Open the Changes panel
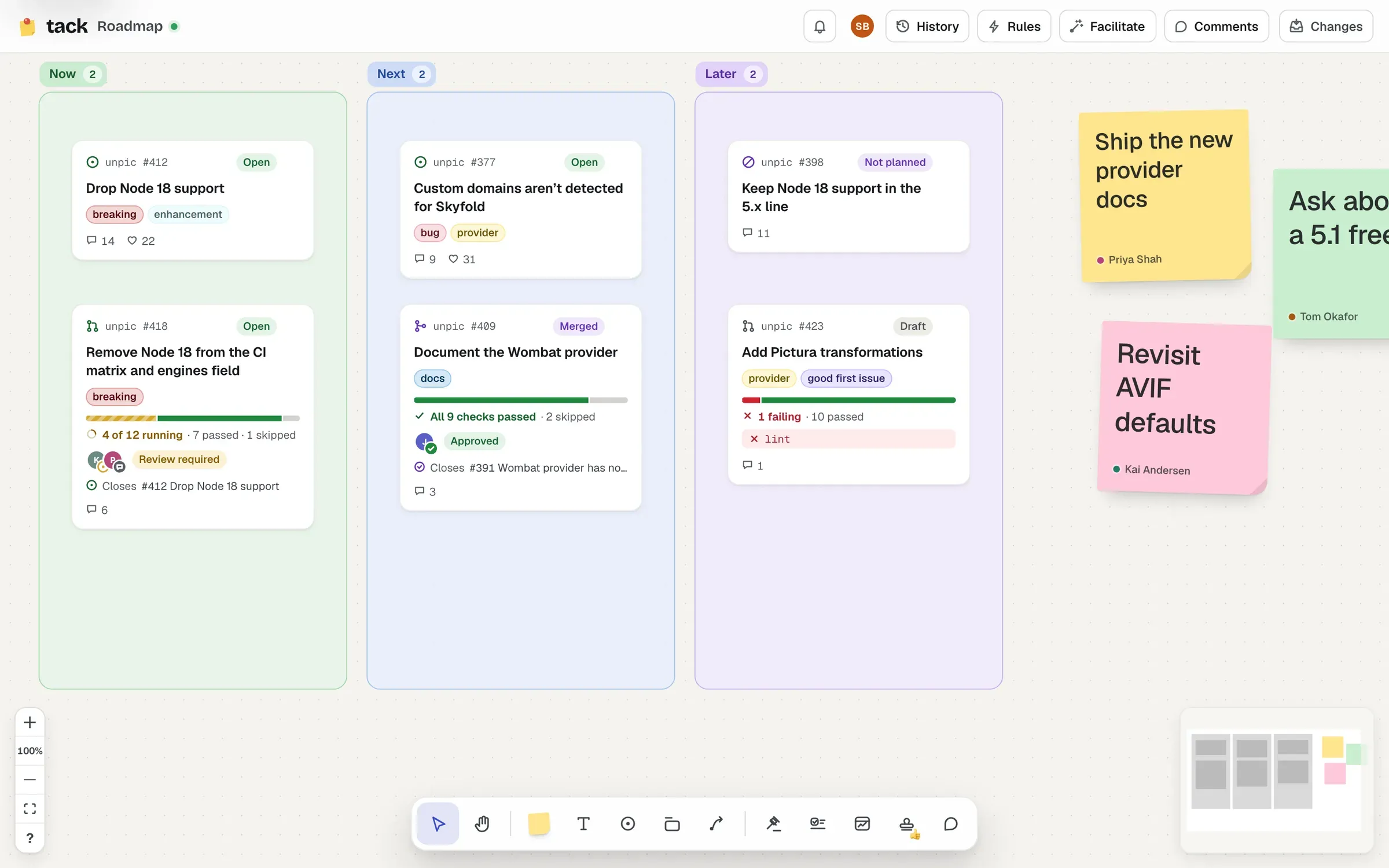Screen dimensions: 1389x868 point(1326,26)
